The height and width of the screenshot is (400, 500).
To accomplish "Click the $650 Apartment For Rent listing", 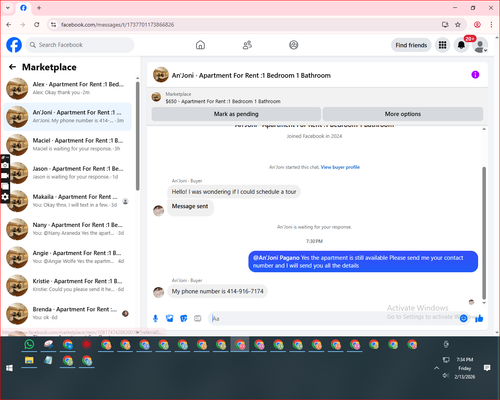I will click(x=223, y=101).
